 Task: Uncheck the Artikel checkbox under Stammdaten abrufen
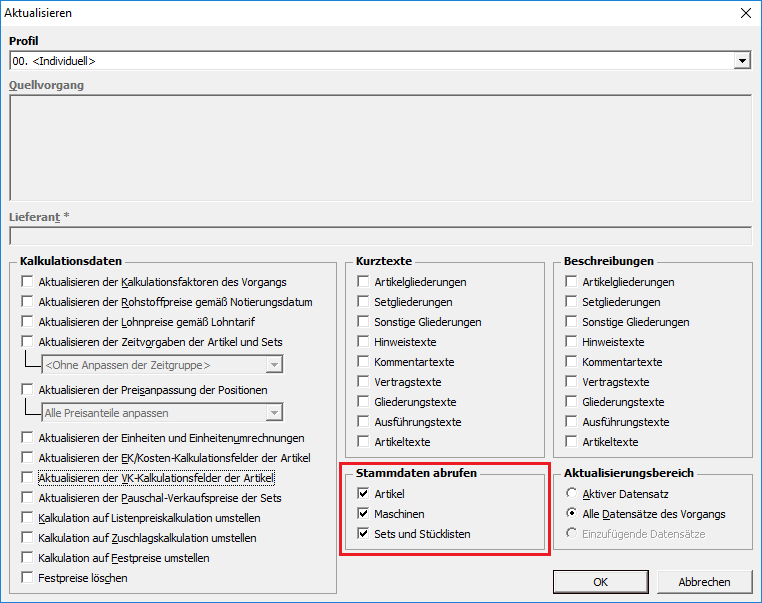(364, 494)
